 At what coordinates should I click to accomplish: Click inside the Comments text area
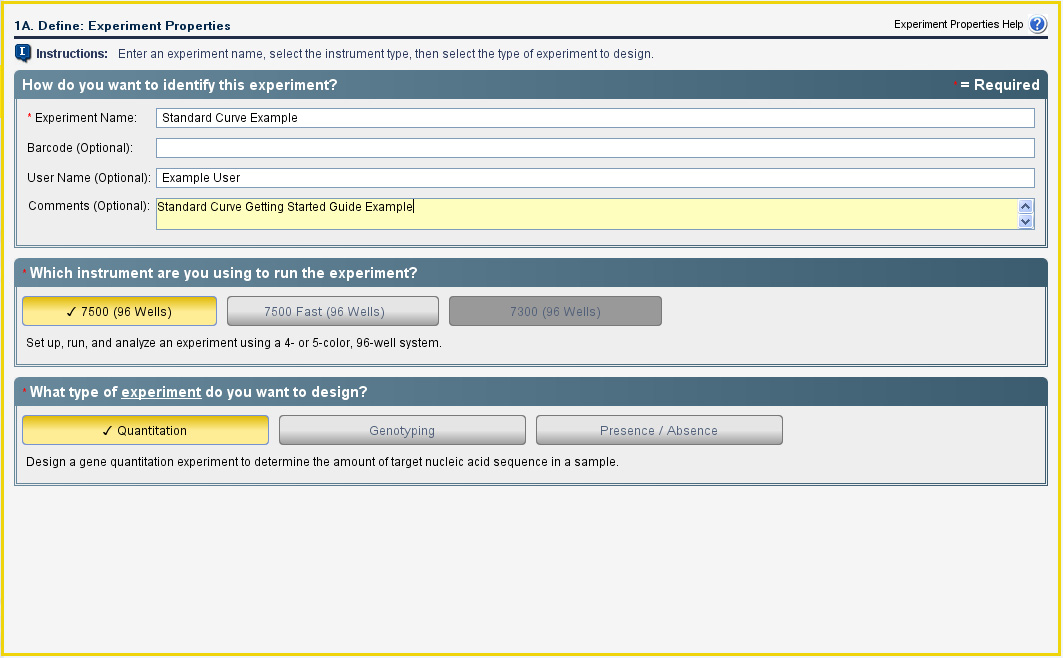[x=585, y=214]
